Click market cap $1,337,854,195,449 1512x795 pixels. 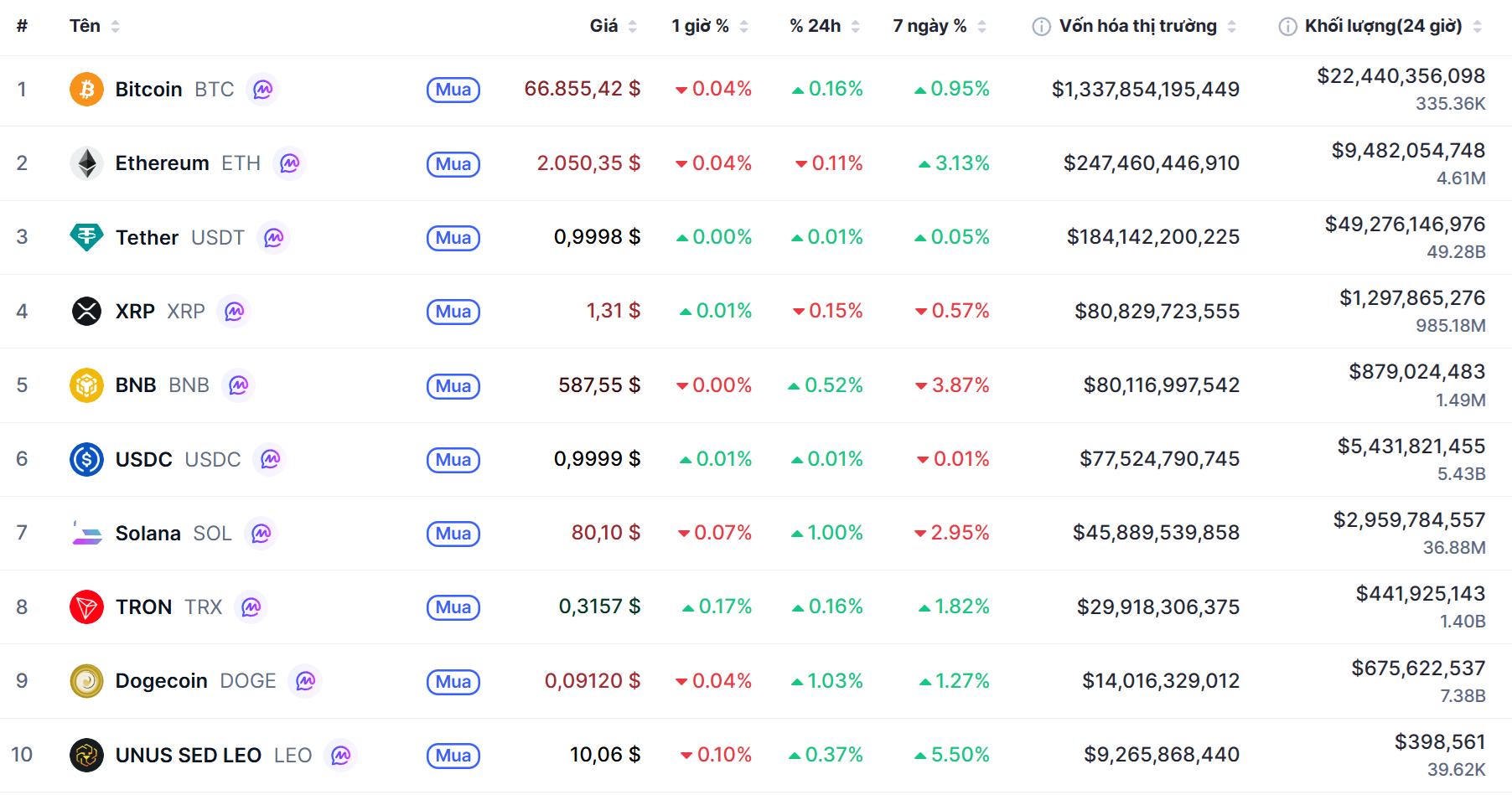(x=1146, y=90)
